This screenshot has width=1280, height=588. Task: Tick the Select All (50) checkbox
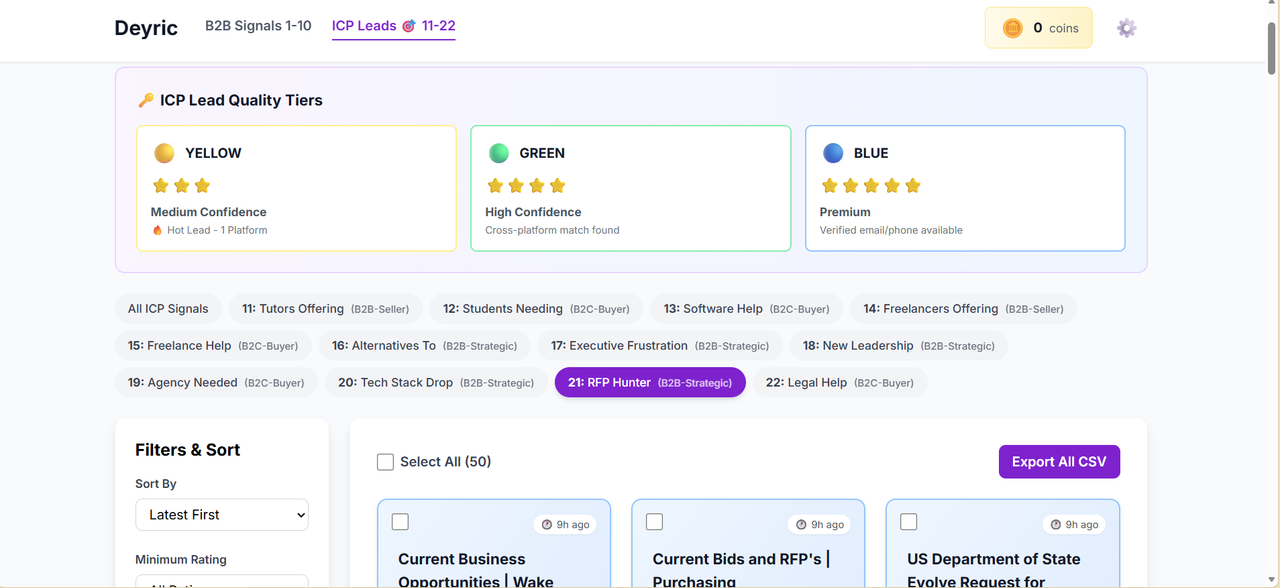click(385, 462)
